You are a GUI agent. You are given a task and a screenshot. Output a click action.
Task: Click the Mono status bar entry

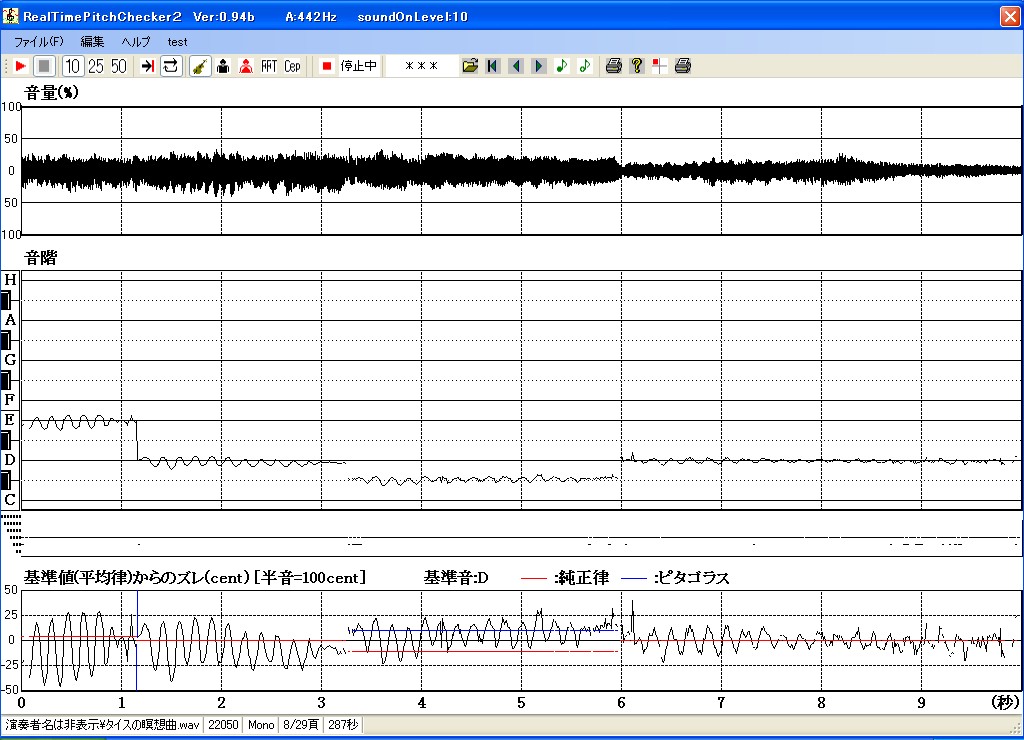261,725
